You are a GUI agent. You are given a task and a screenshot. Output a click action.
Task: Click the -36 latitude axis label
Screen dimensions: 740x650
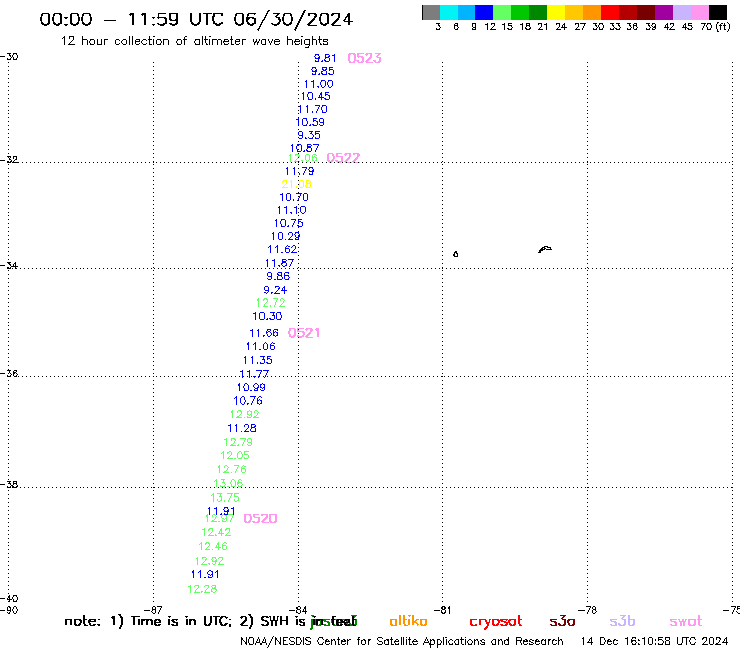(9, 373)
